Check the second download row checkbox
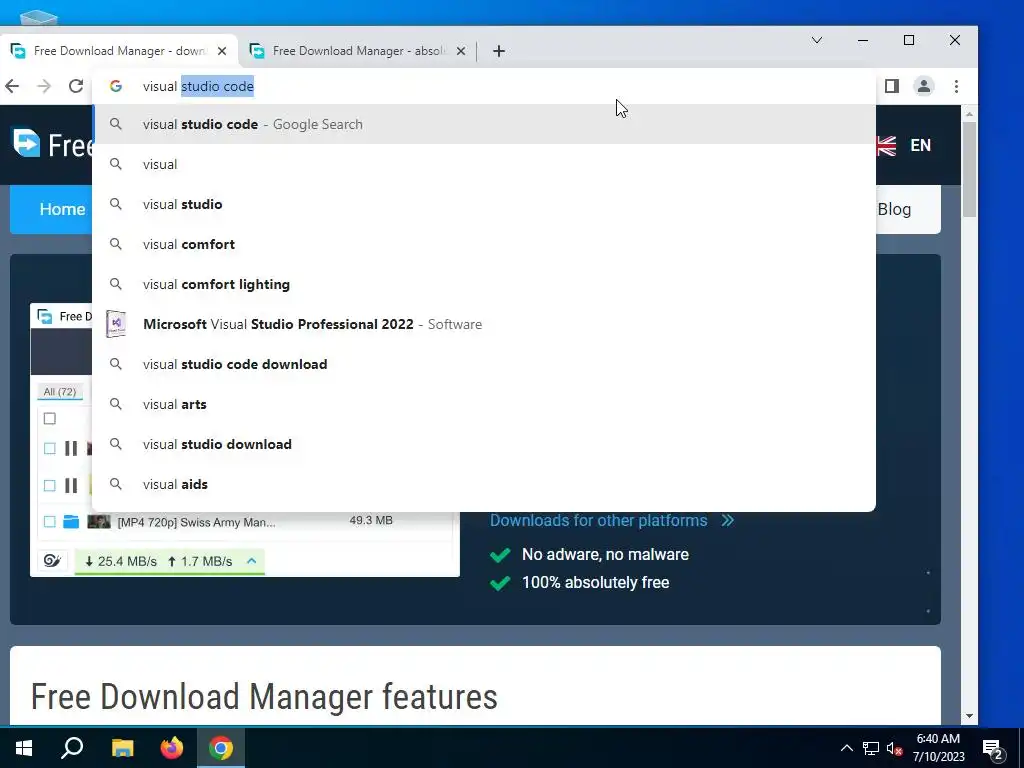Image resolution: width=1024 pixels, height=768 pixels. (x=50, y=485)
